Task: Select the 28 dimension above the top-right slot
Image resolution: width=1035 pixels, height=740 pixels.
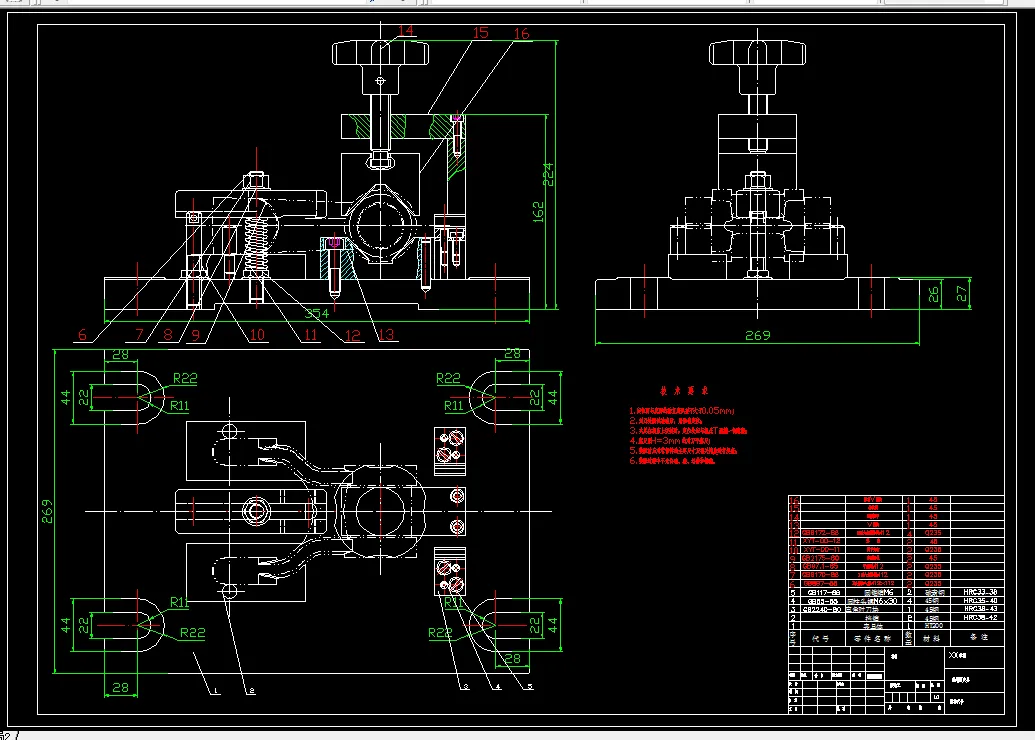Action: [x=512, y=354]
